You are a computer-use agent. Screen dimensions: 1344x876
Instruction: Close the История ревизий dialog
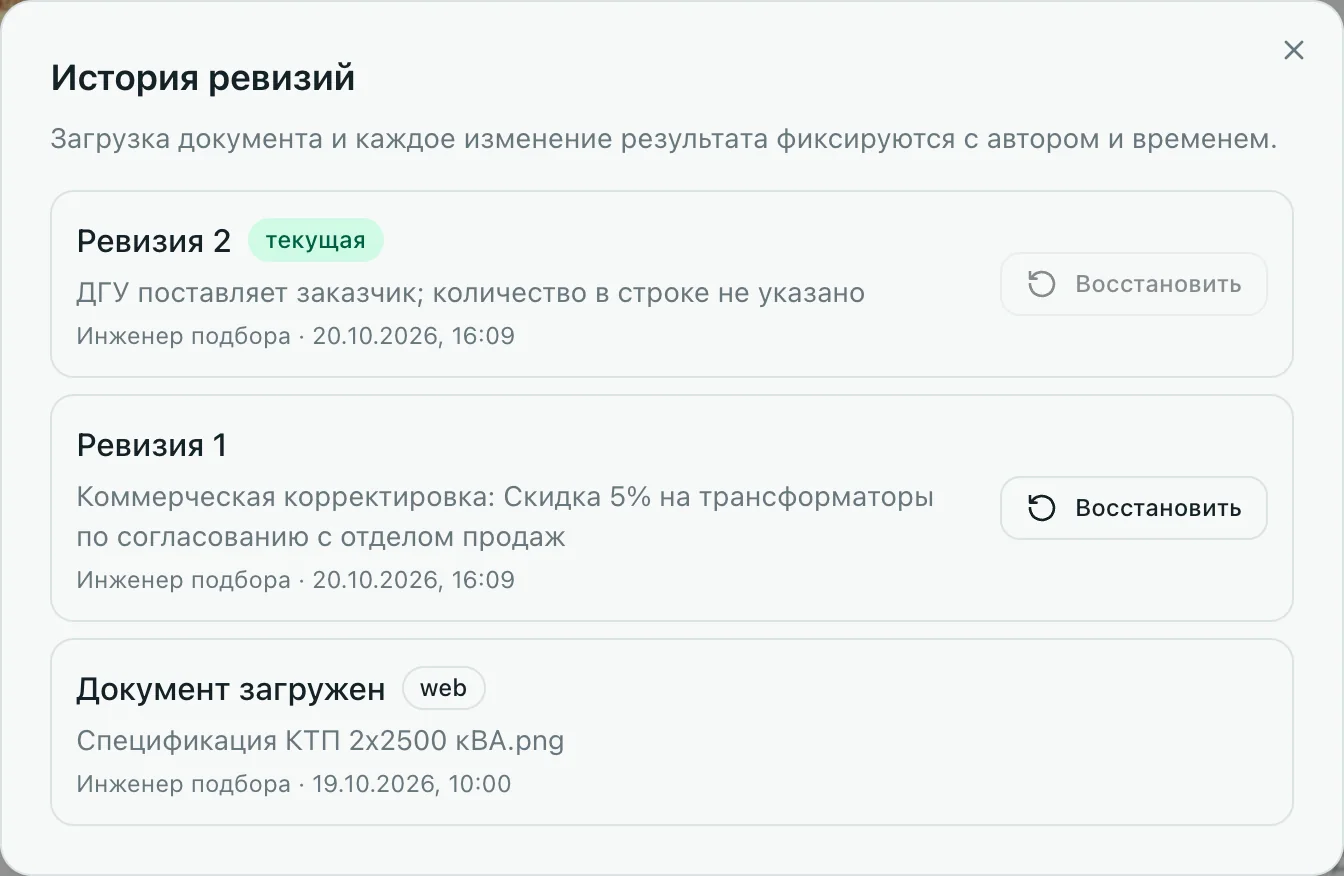click(1293, 50)
